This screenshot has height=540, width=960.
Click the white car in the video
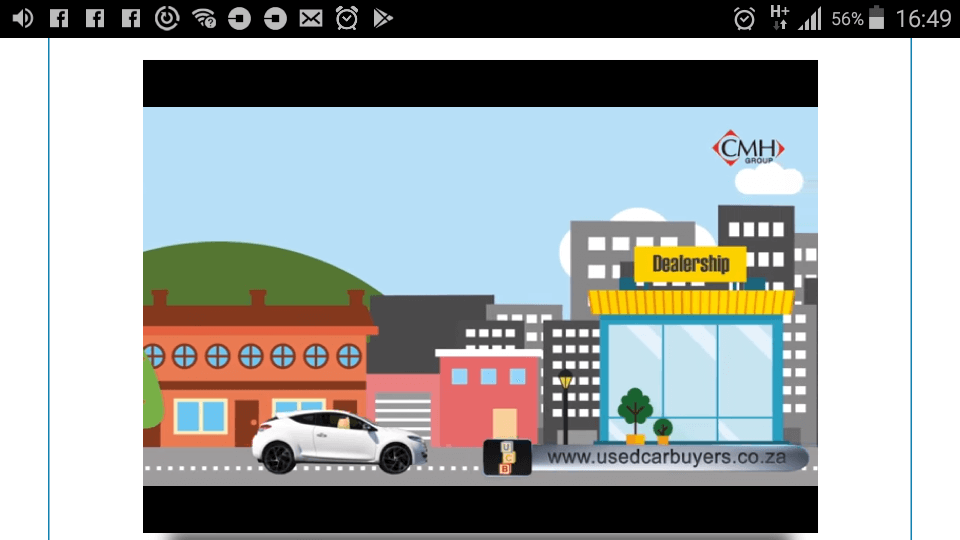[340, 442]
